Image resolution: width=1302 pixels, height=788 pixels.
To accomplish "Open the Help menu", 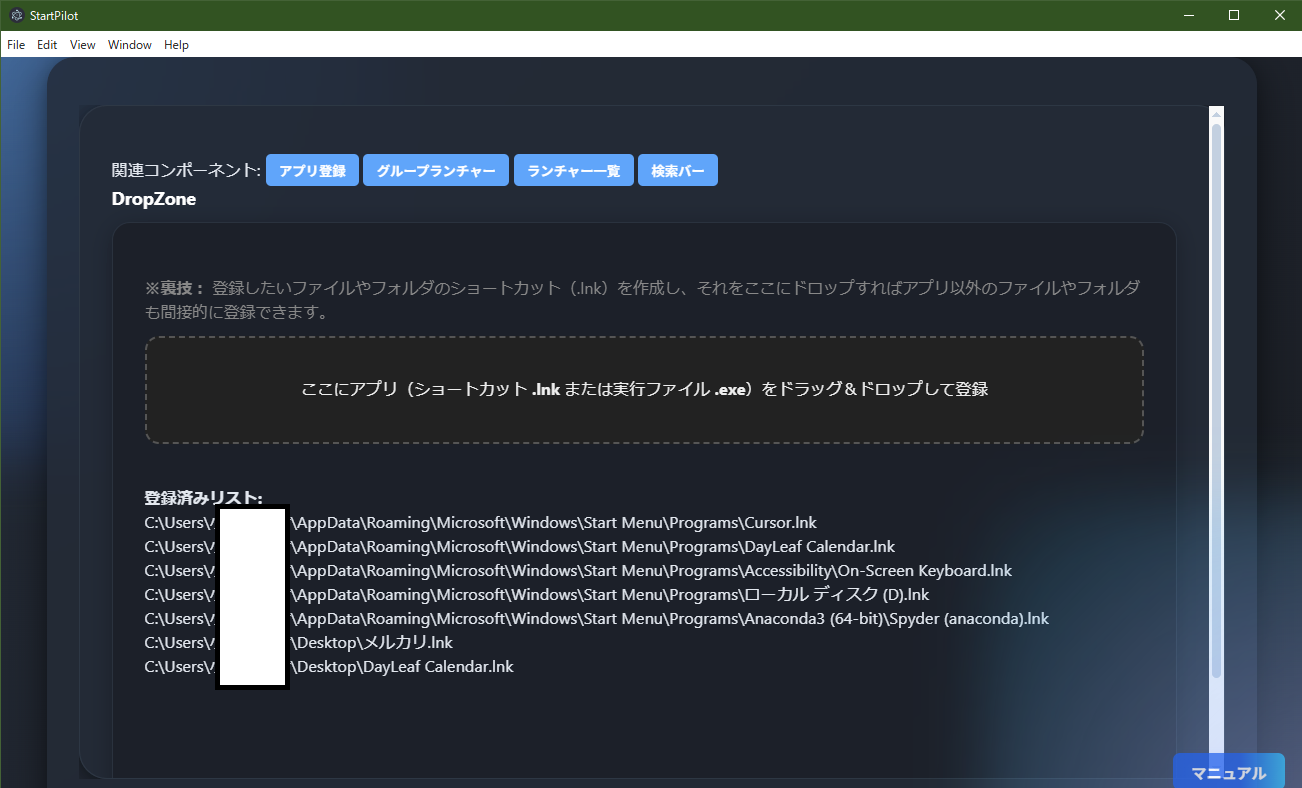I will (x=176, y=44).
